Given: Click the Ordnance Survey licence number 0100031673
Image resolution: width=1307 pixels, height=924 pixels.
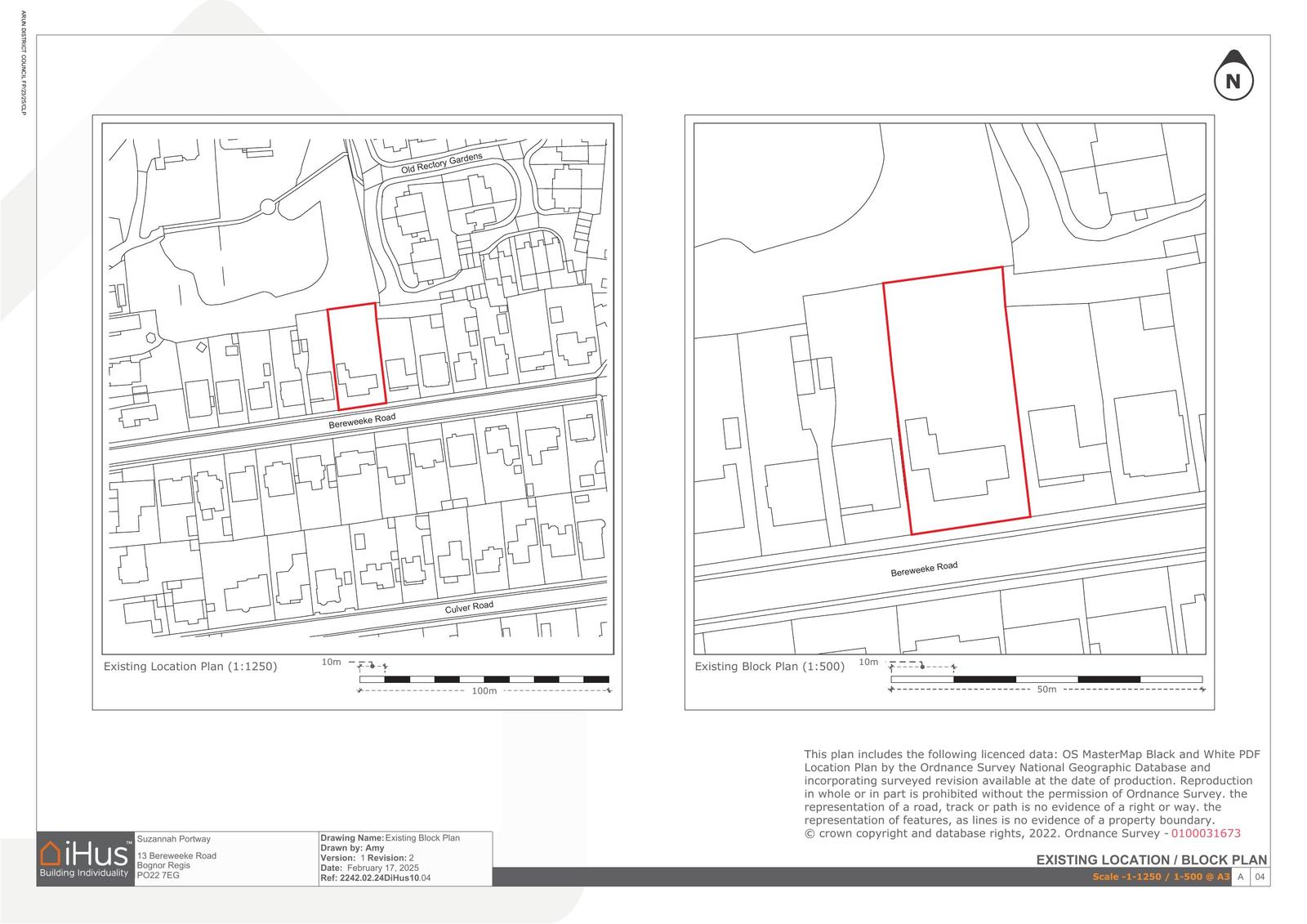Looking at the screenshot, I should (x=1206, y=833).
